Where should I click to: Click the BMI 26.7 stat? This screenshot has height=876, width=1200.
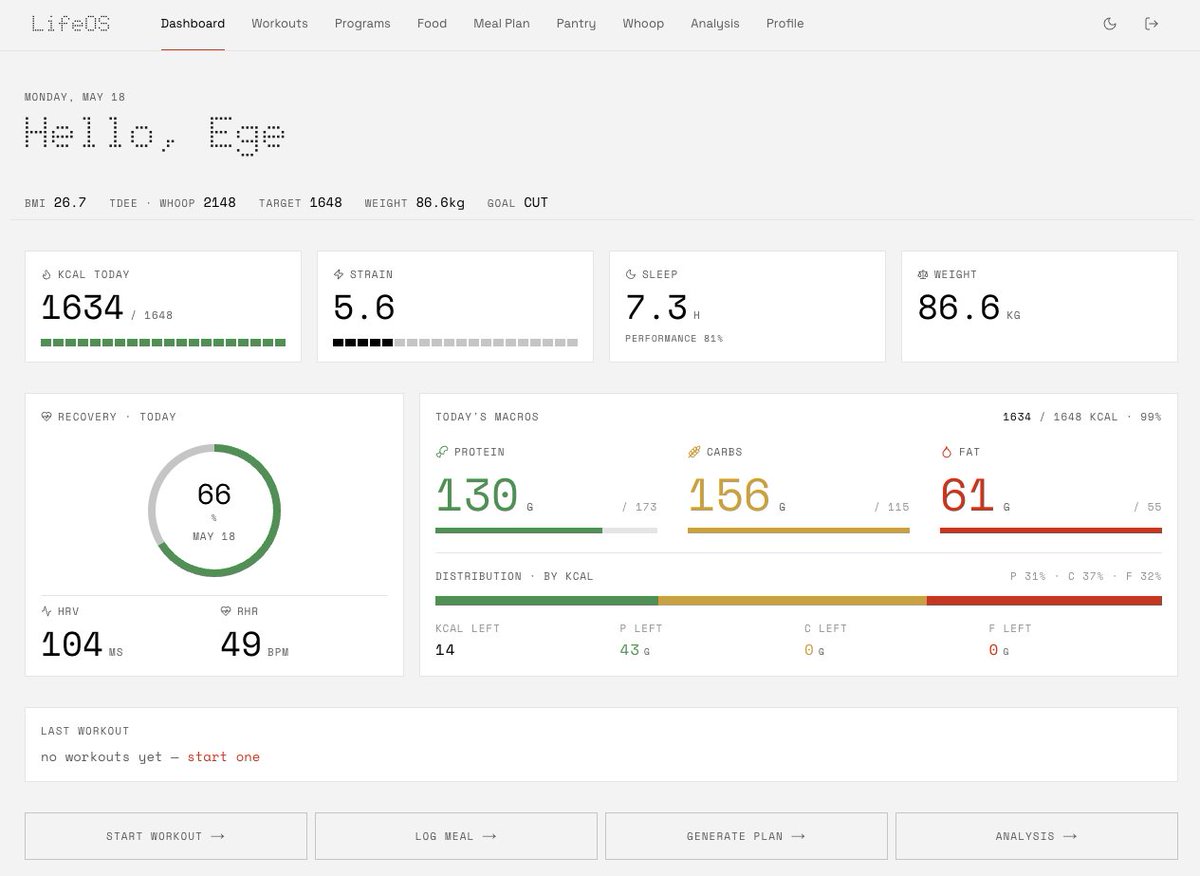(56, 203)
